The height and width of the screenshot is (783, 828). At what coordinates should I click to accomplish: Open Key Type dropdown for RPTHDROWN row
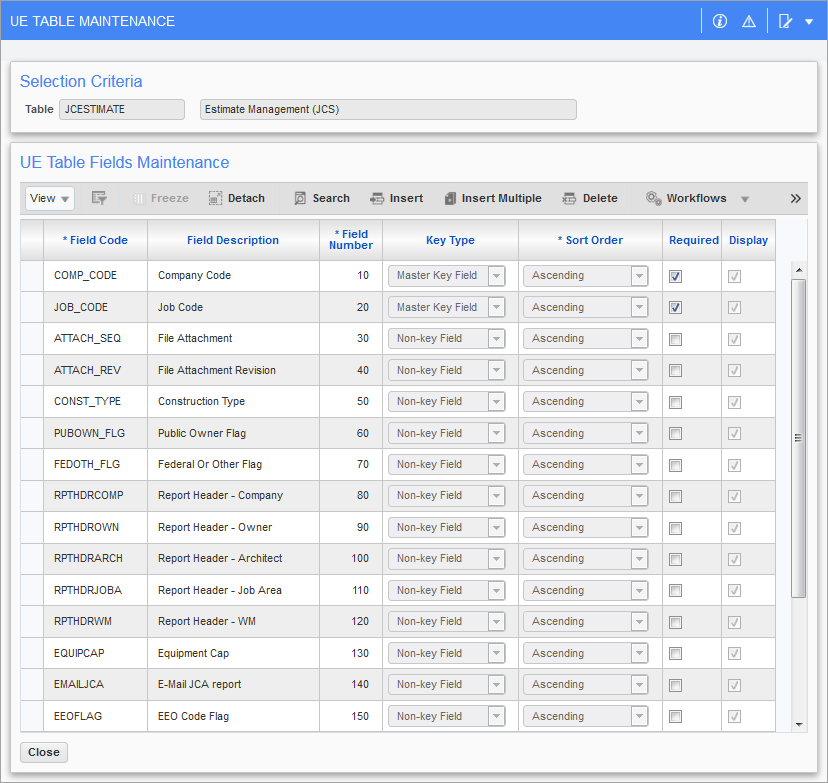[x=447, y=527]
